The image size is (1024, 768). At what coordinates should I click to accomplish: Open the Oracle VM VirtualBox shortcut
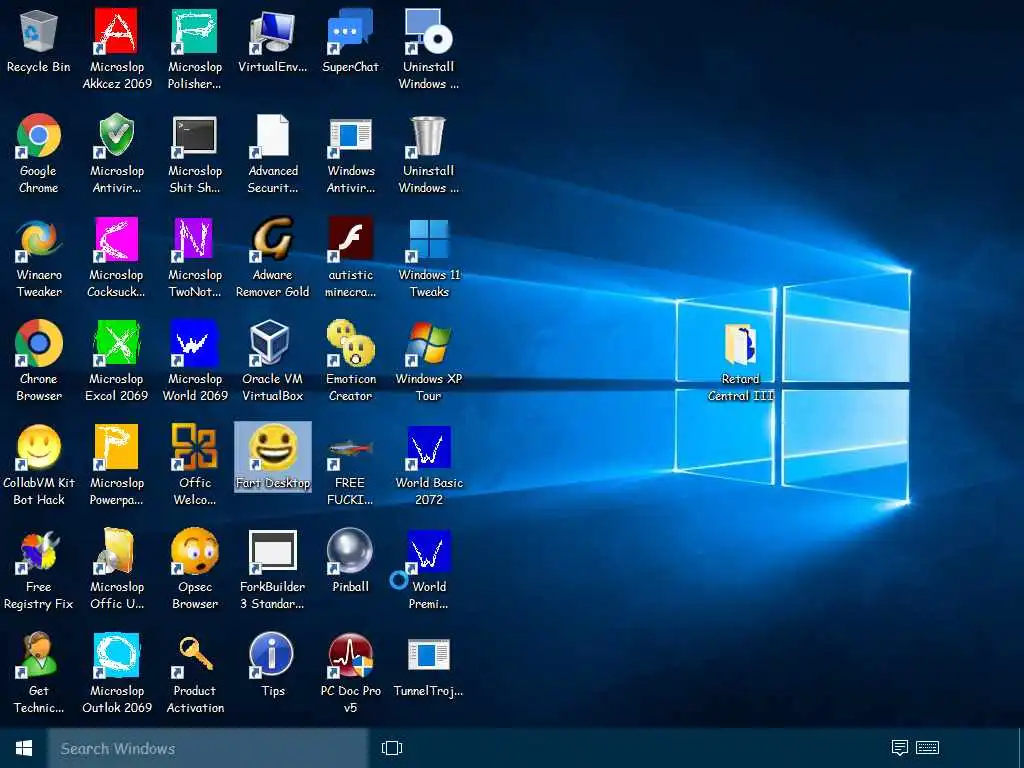(272, 361)
